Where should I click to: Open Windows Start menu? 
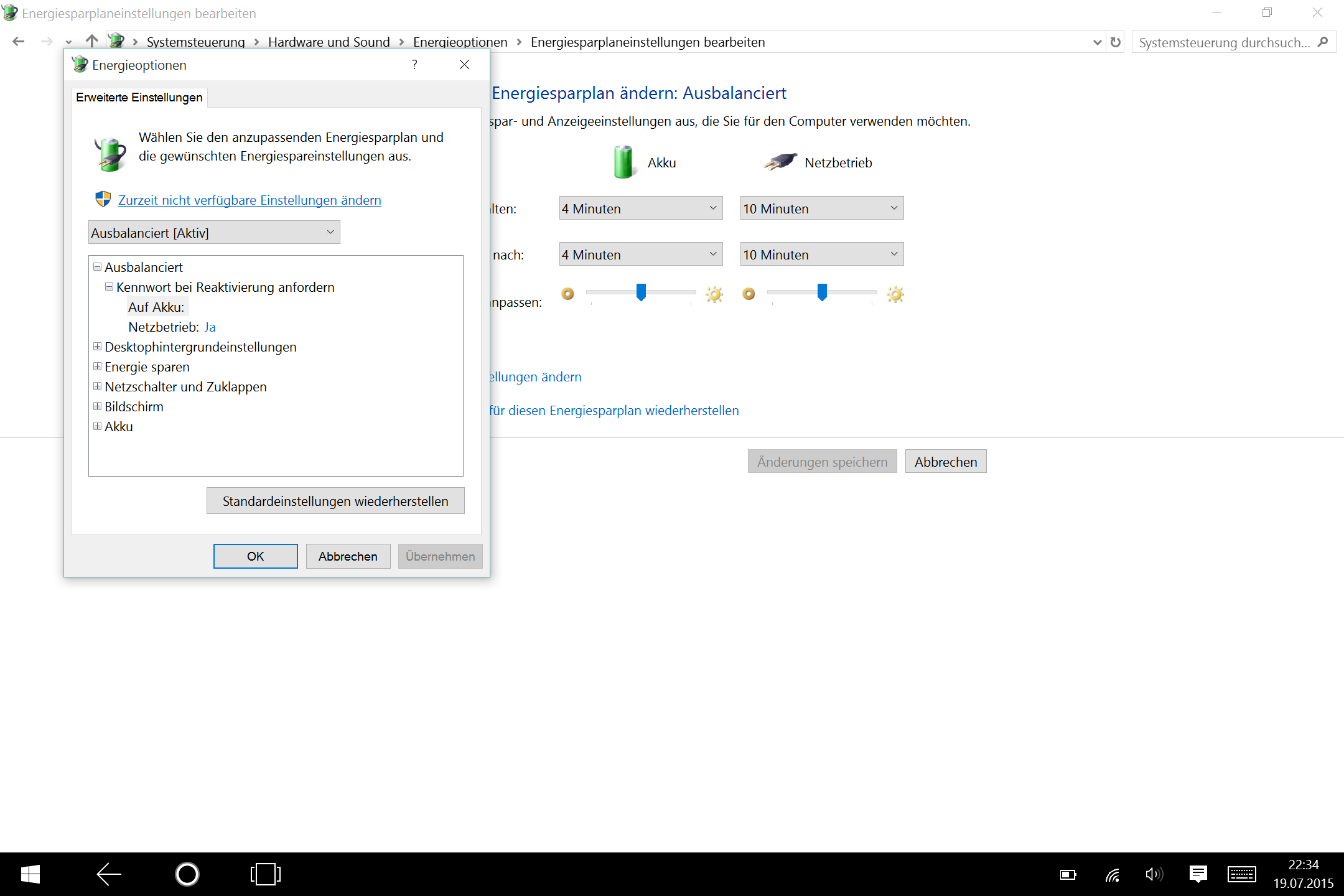click(x=30, y=874)
